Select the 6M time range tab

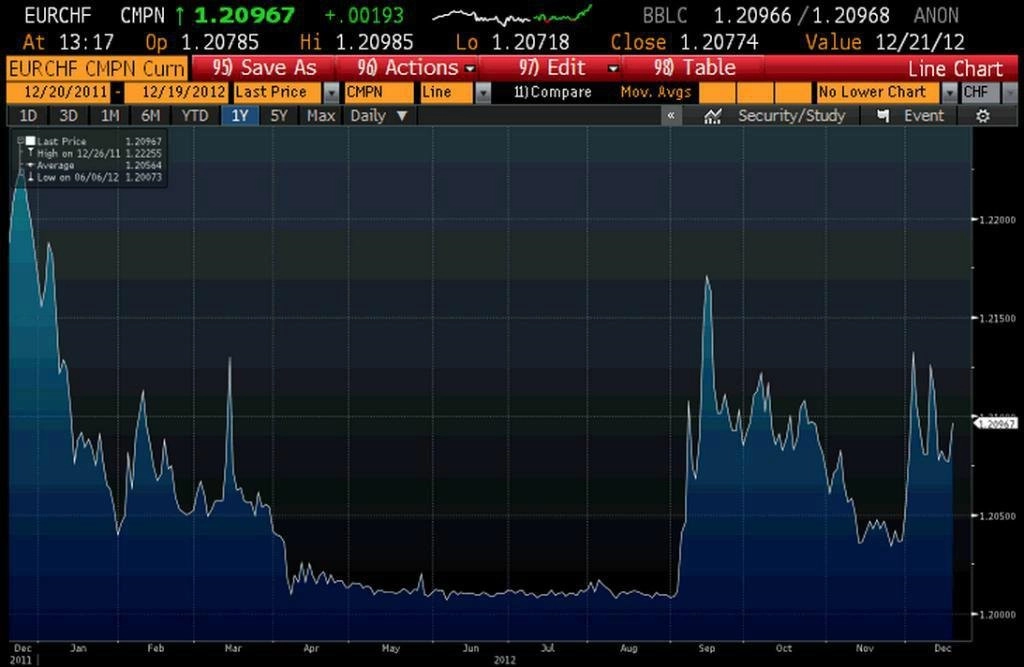(x=150, y=116)
